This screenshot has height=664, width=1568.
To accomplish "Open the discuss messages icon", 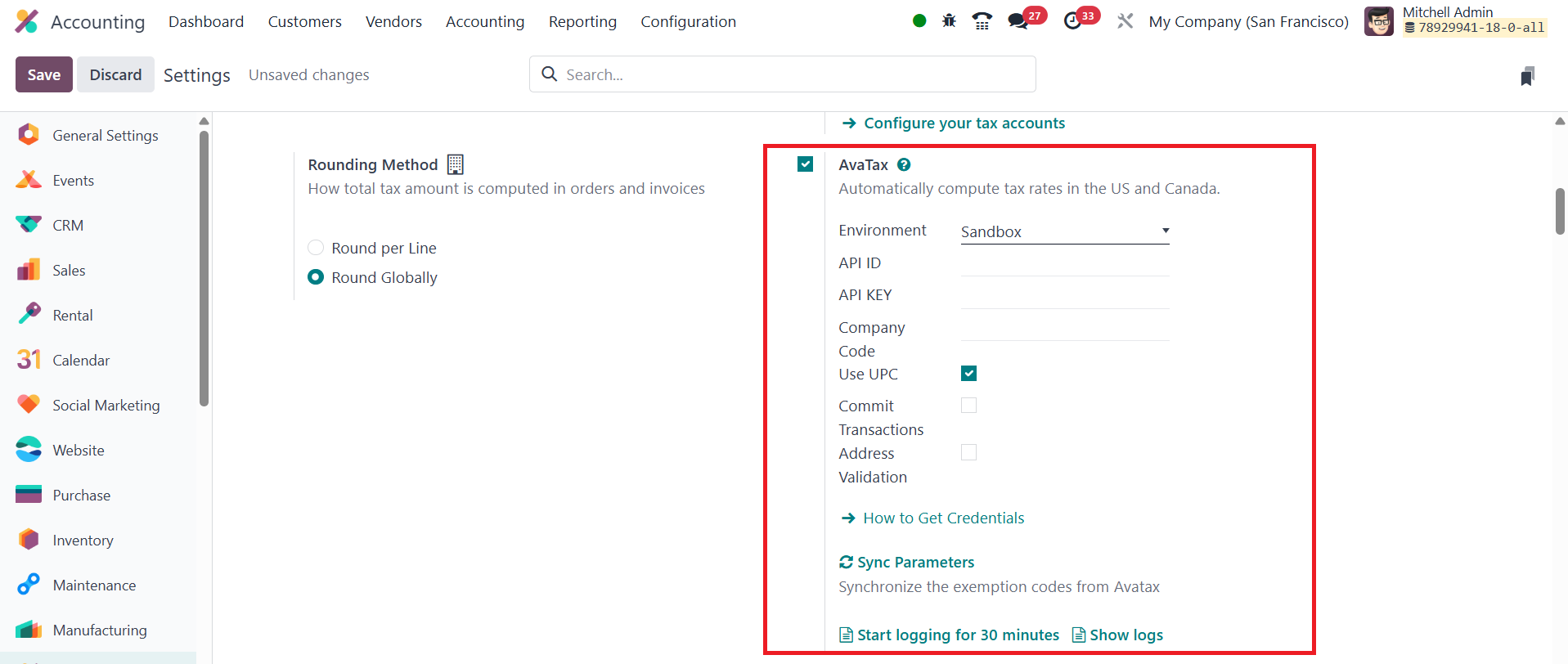I will point(1018,21).
